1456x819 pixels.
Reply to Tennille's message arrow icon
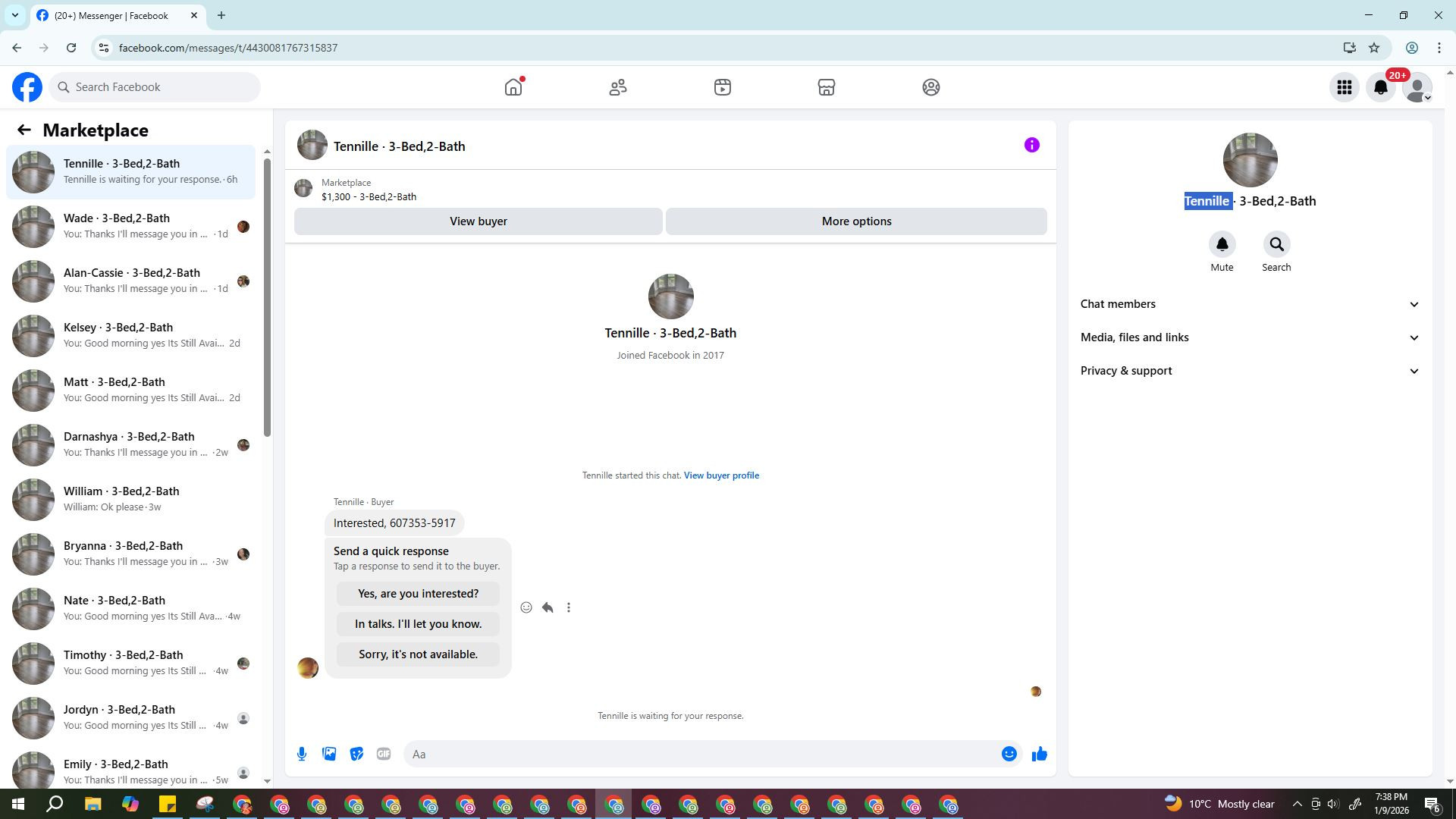[x=548, y=607]
